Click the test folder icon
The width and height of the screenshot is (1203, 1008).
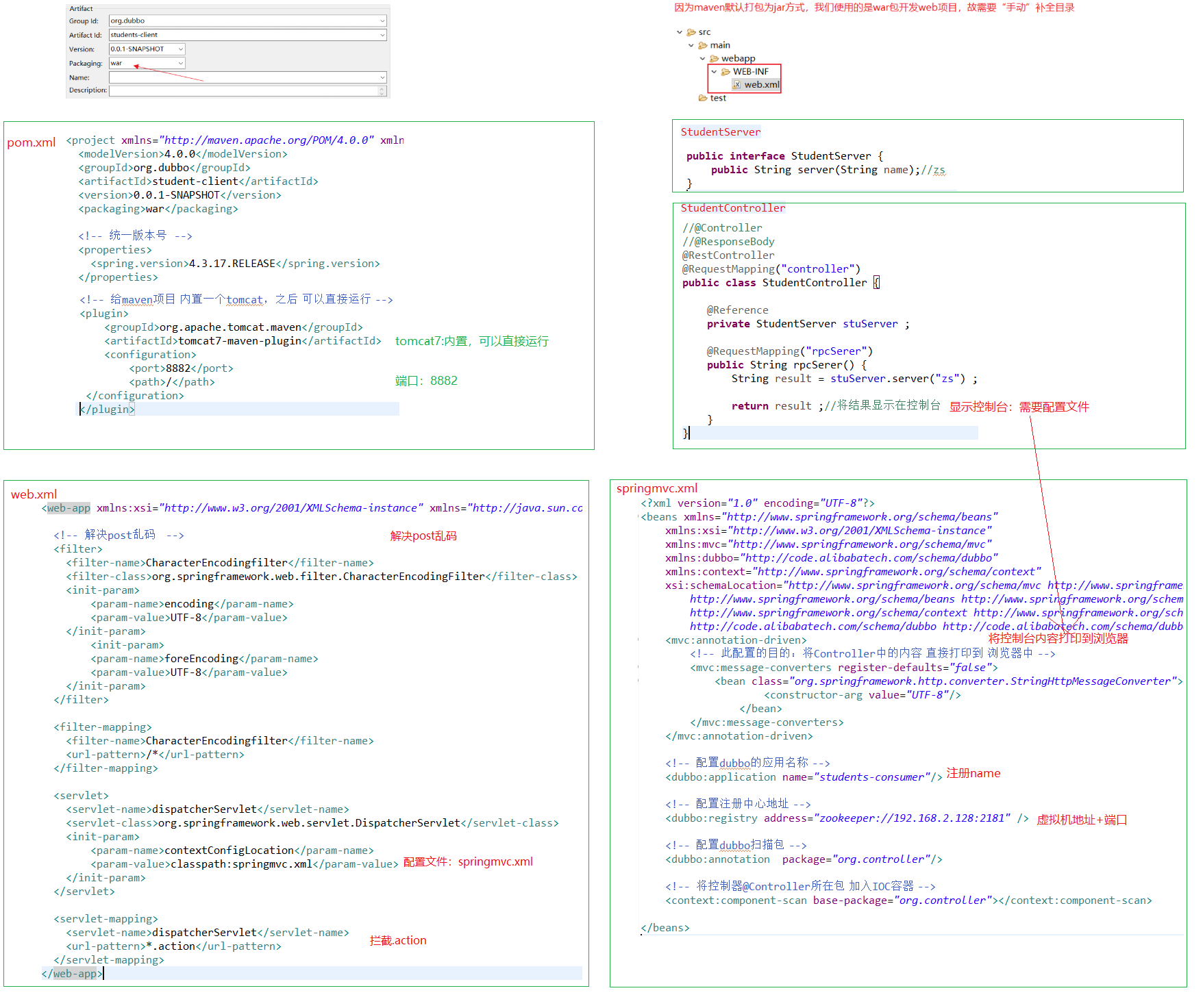(703, 99)
